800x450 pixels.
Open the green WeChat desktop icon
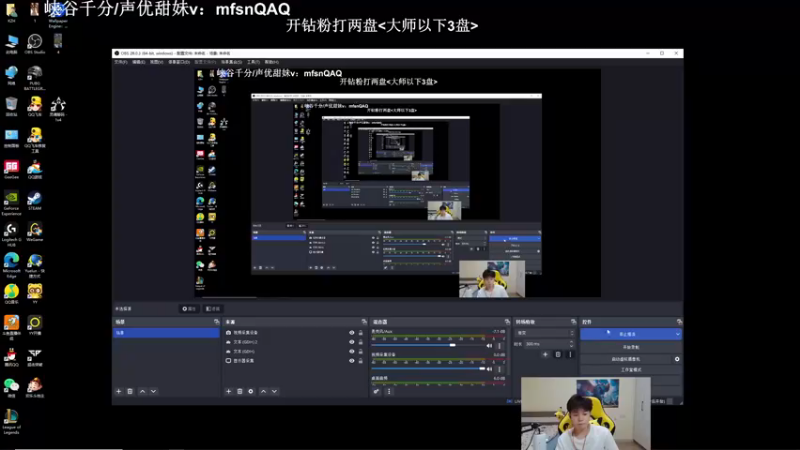11,388
